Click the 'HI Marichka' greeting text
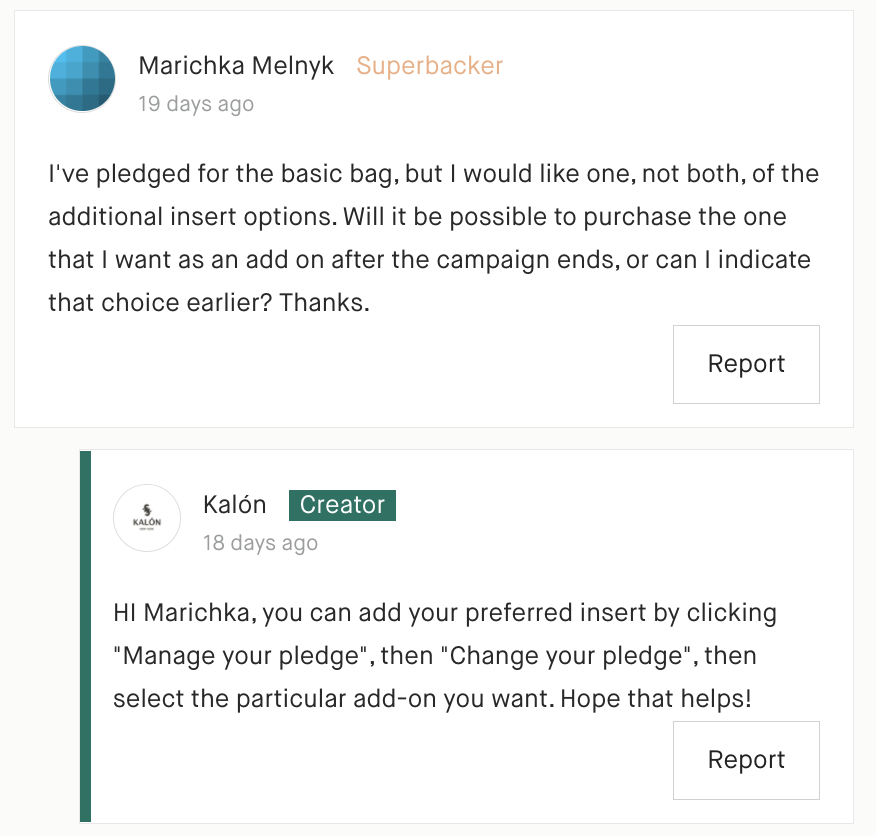The image size is (876, 836). pyautogui.click(x=184, y=612)
